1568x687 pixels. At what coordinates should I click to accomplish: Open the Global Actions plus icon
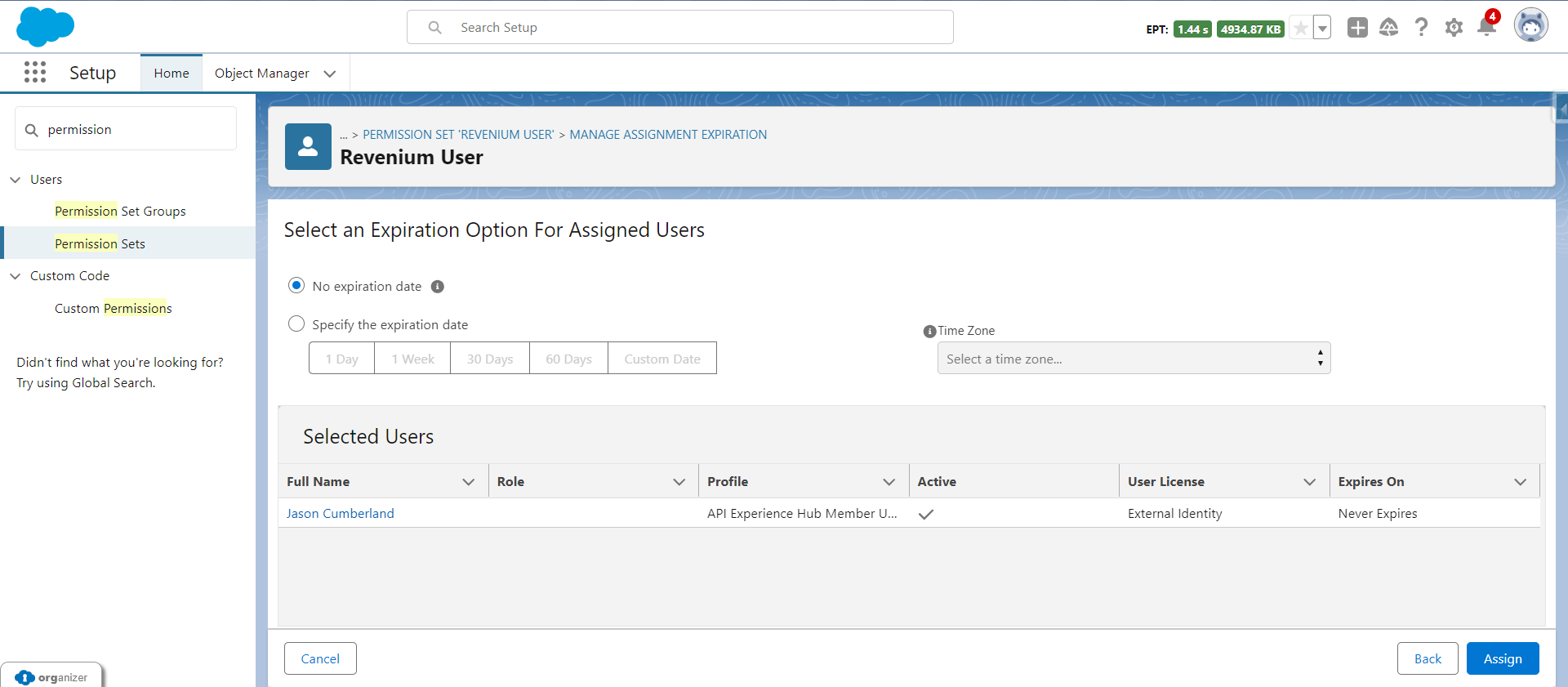point(1357,28)
